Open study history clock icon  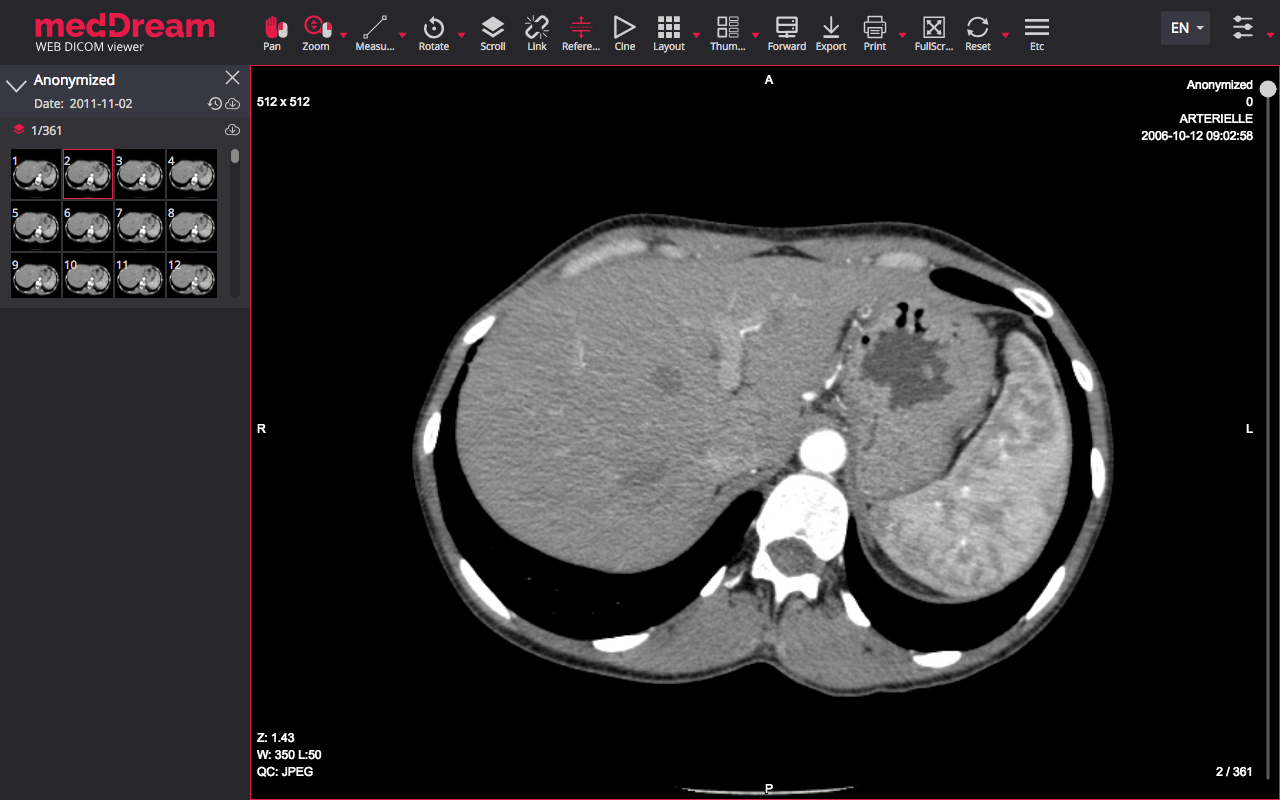214,104
